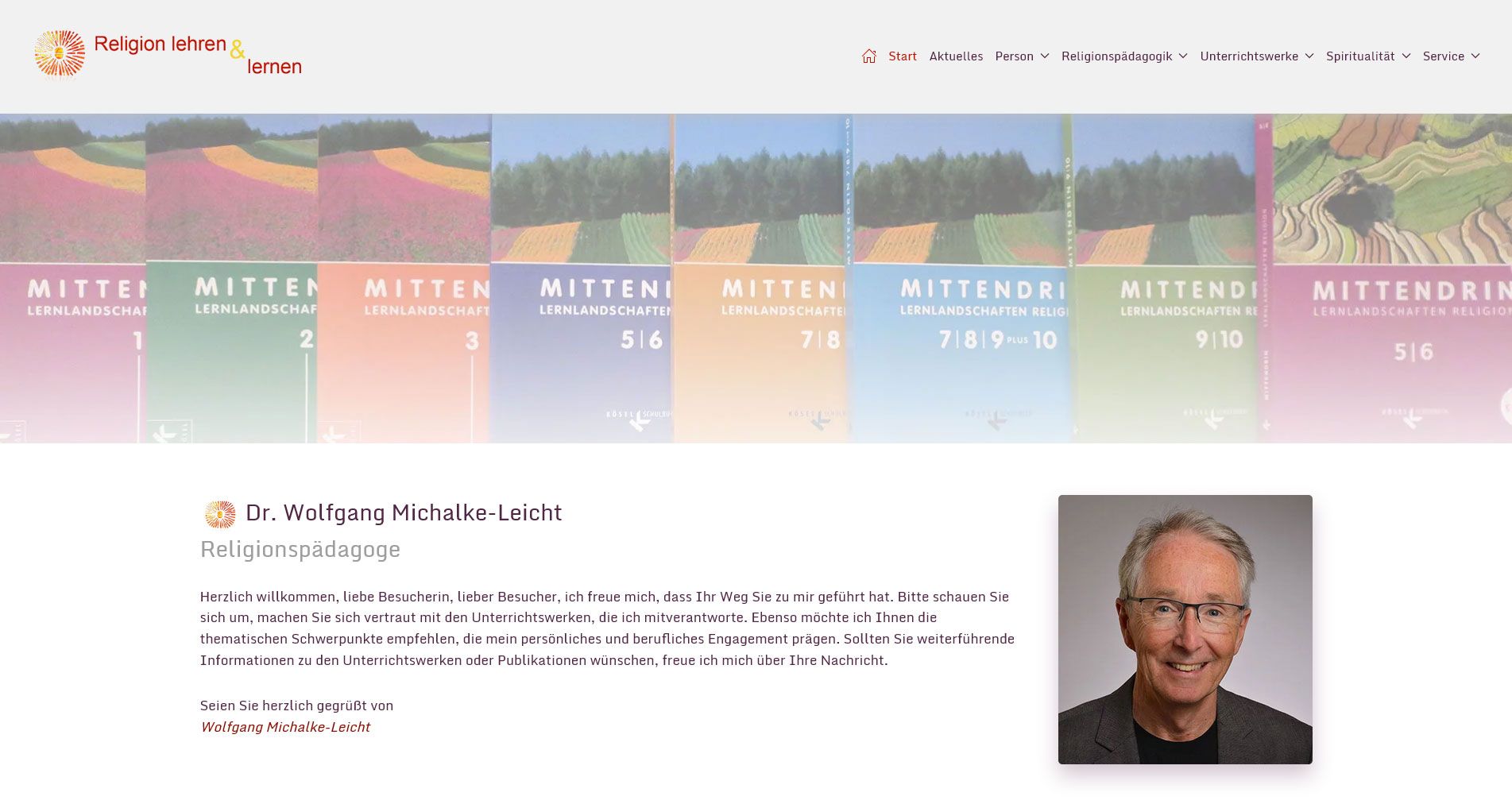Open the Religionspädagogik menu item
The image size is (1512, 808).
click(1116, 56)
